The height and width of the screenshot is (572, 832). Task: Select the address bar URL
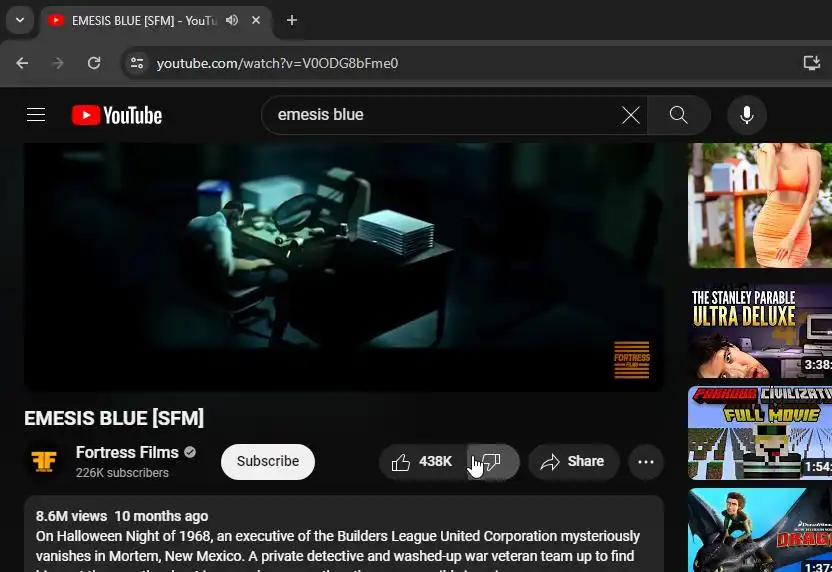click(x=277, y=63)
